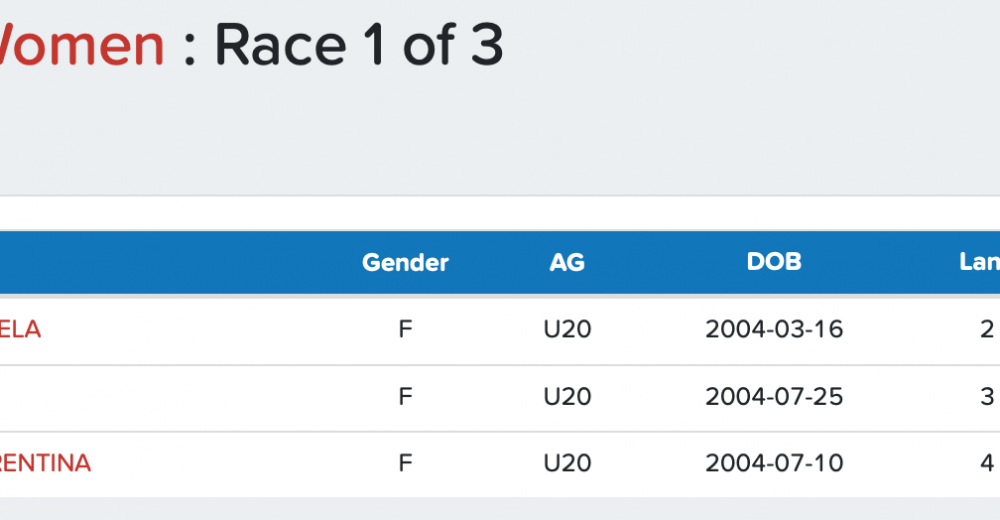Click U20 age group for athlete born 2004-07-10
The image size is (1000, 520).
[567, 464]
